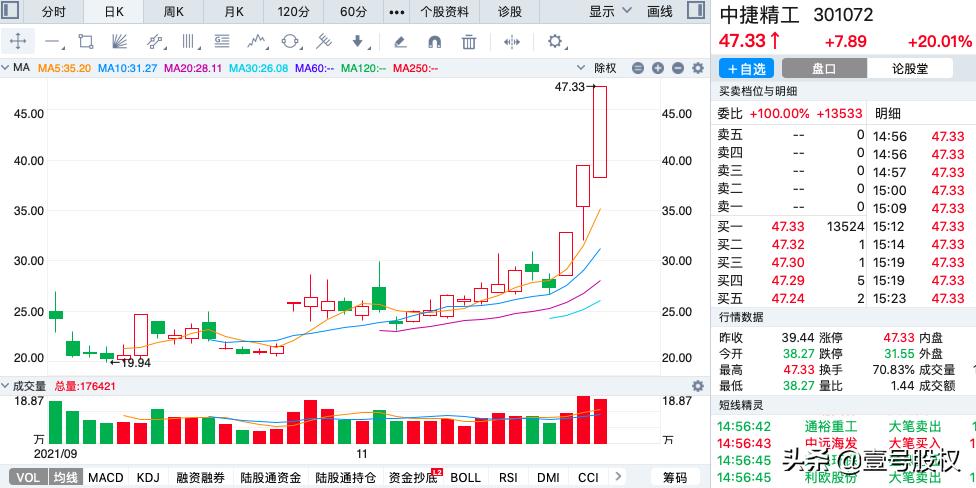The height and width of the screenshot is (488, 976).
Task: Select the 60分 period tab
Action: [354, 12]
